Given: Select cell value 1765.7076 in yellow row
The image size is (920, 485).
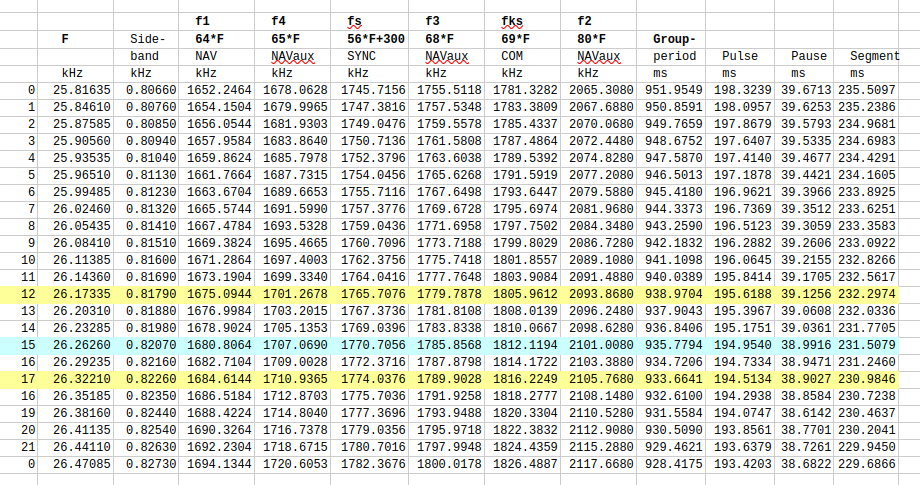Looking at the screenshot, I should 374,294.
